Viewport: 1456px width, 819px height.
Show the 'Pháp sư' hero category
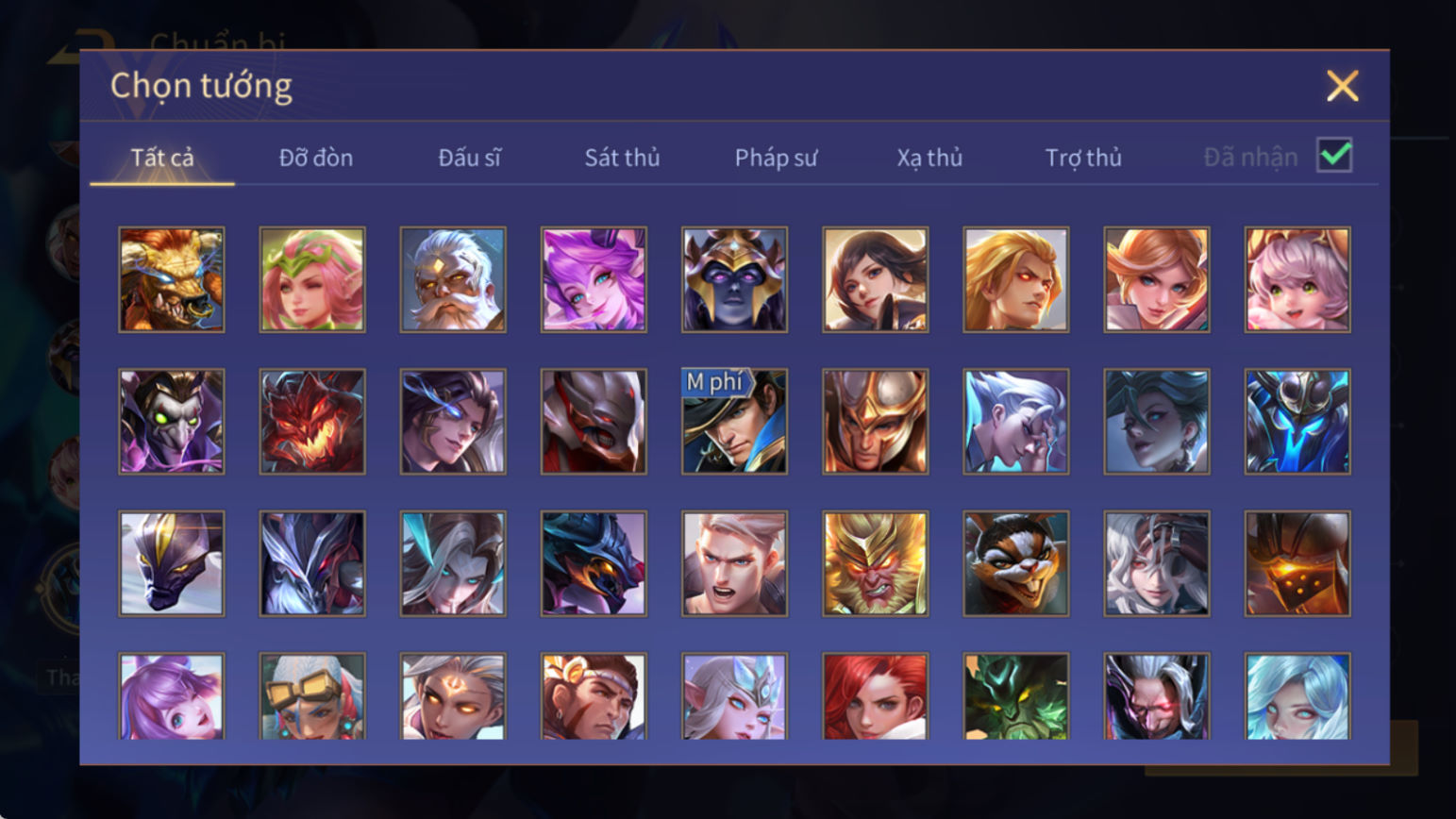coord(776,158)
